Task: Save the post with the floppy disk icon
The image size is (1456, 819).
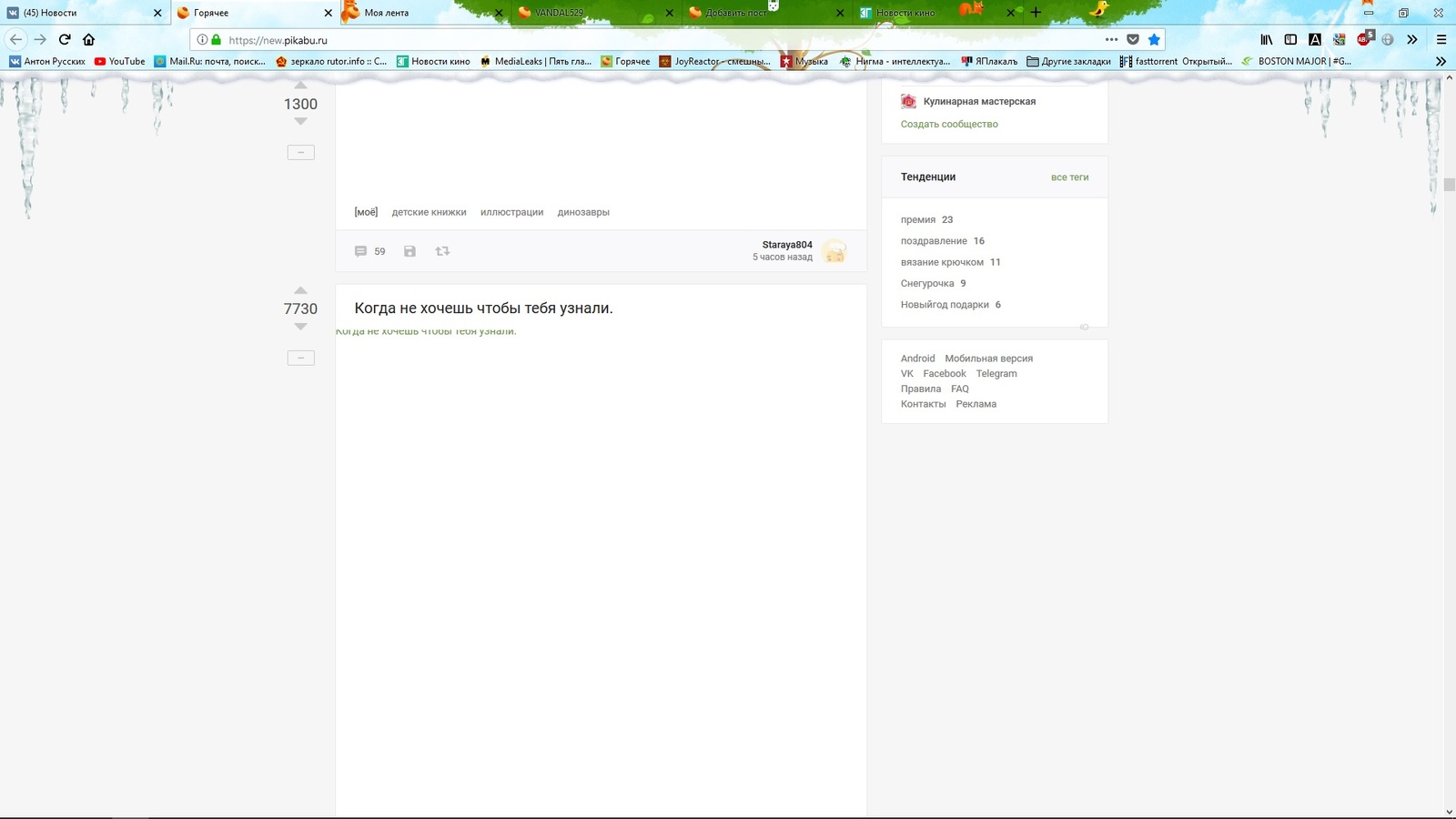Action: point(409,251)
